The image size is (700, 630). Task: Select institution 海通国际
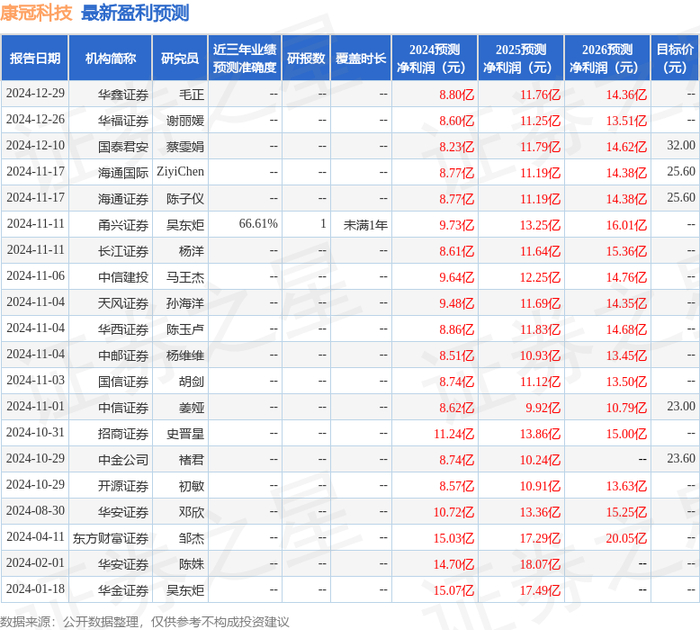tap(123, 173)
